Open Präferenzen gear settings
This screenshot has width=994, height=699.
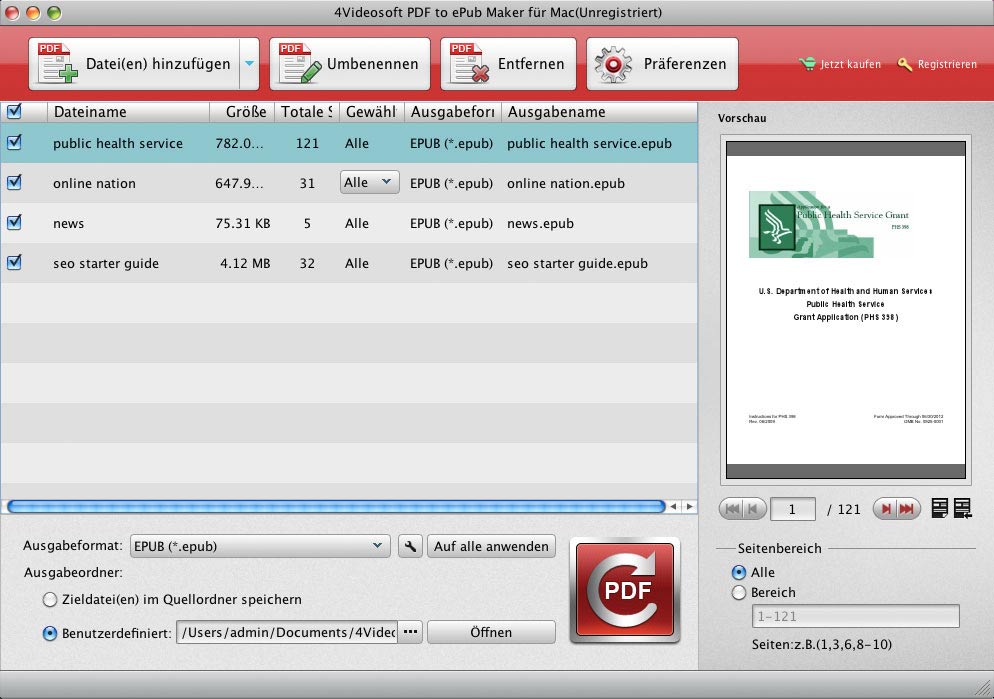tap(615, 64)
